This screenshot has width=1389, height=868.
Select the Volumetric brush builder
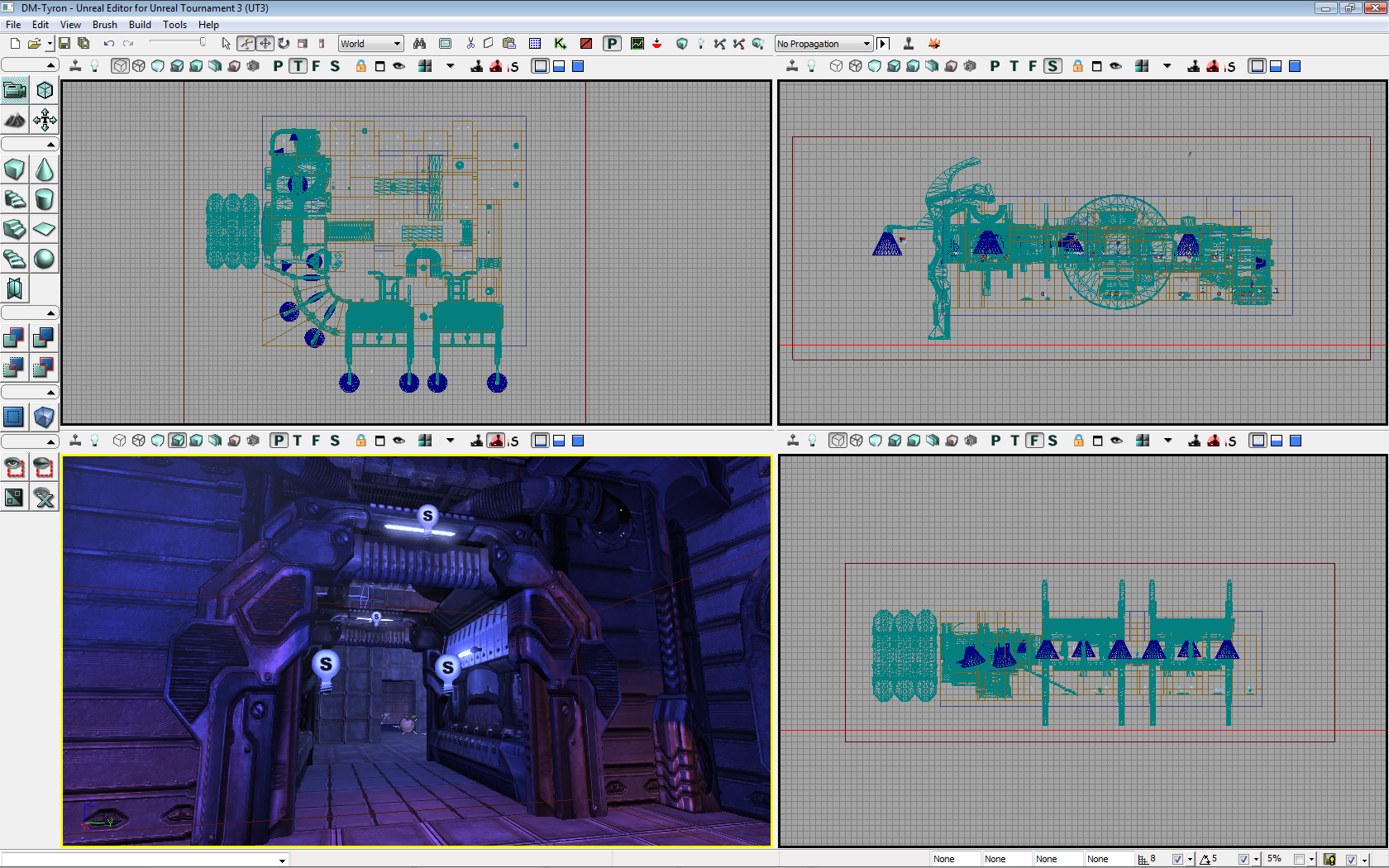[15, 289]
